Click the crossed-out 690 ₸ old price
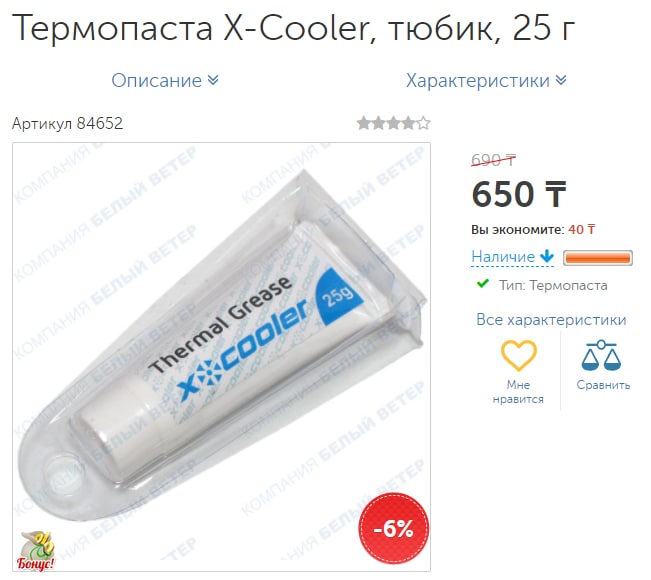Image resolution: width=651 pixels, height=580 pixels. point(493,160)
